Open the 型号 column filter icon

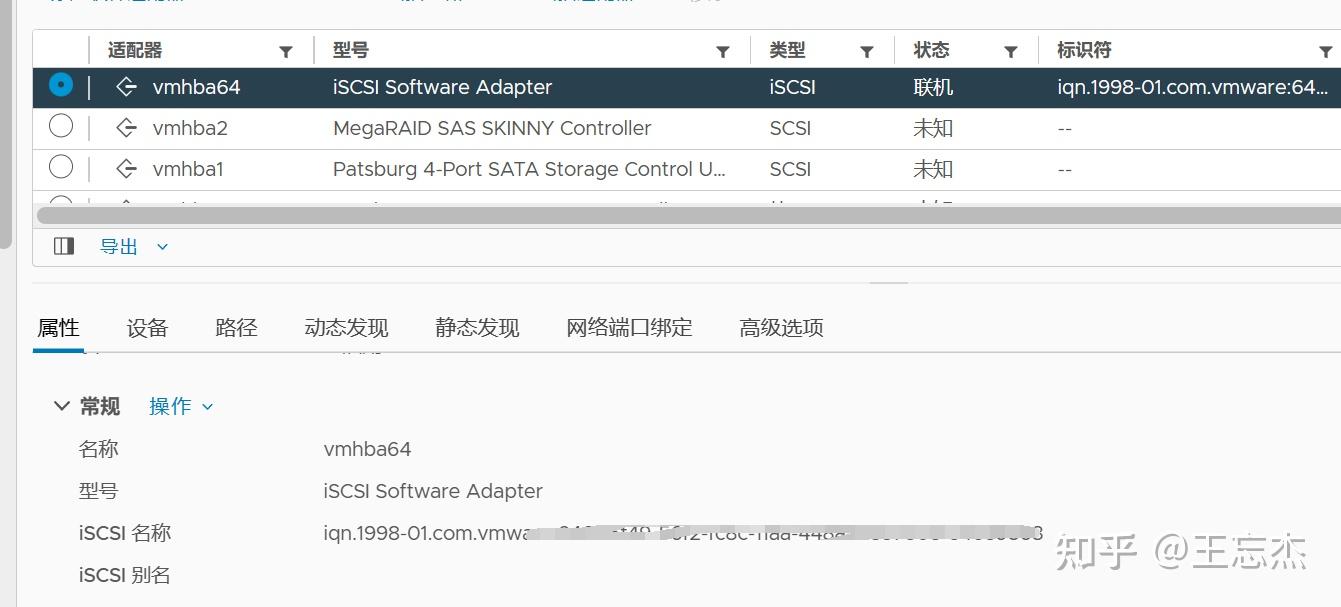tap(722, 49)
